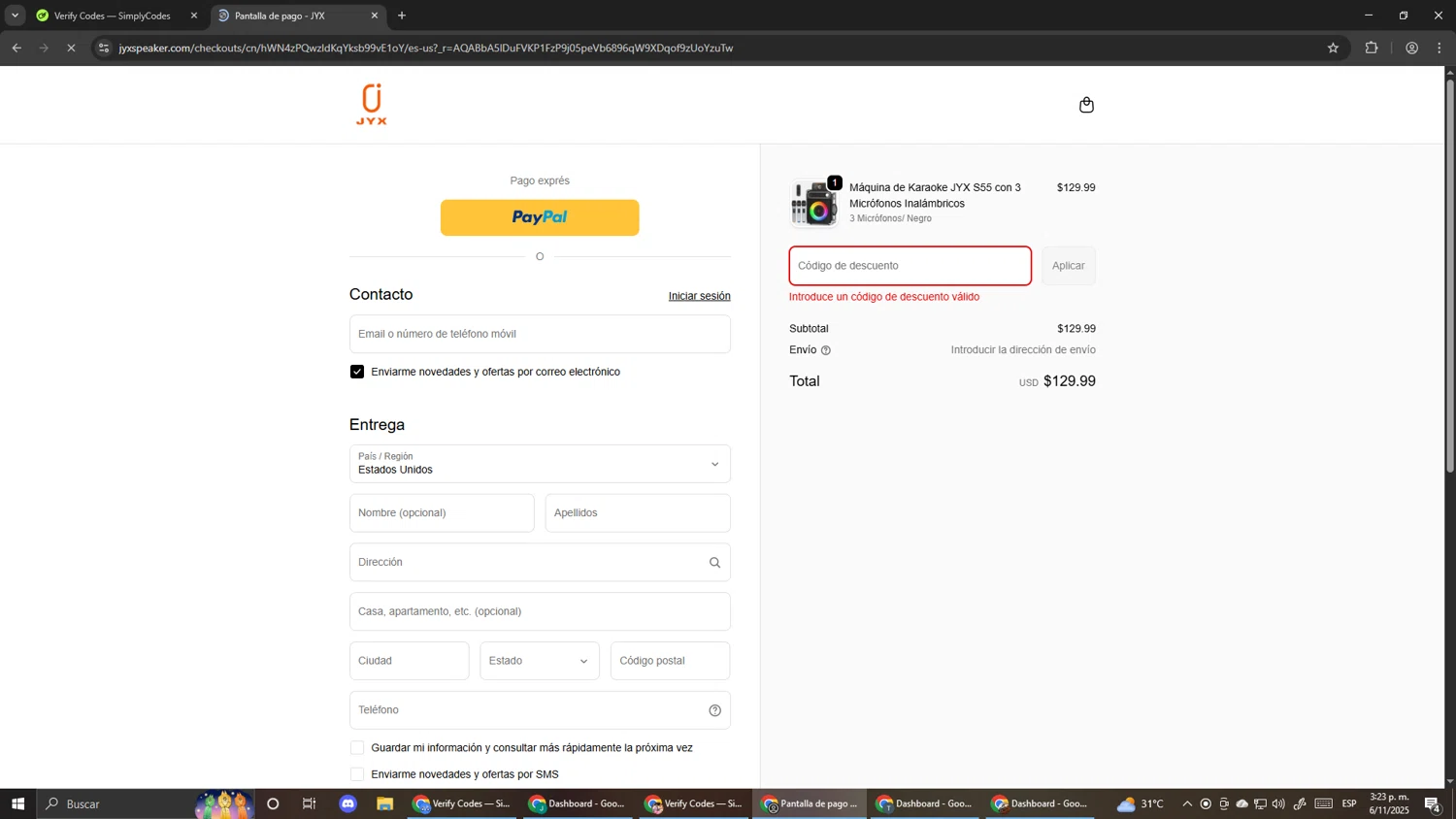Screen dimensions: 1456x819
Task: Focus the Dirección address field
Action: coord(540,563)
